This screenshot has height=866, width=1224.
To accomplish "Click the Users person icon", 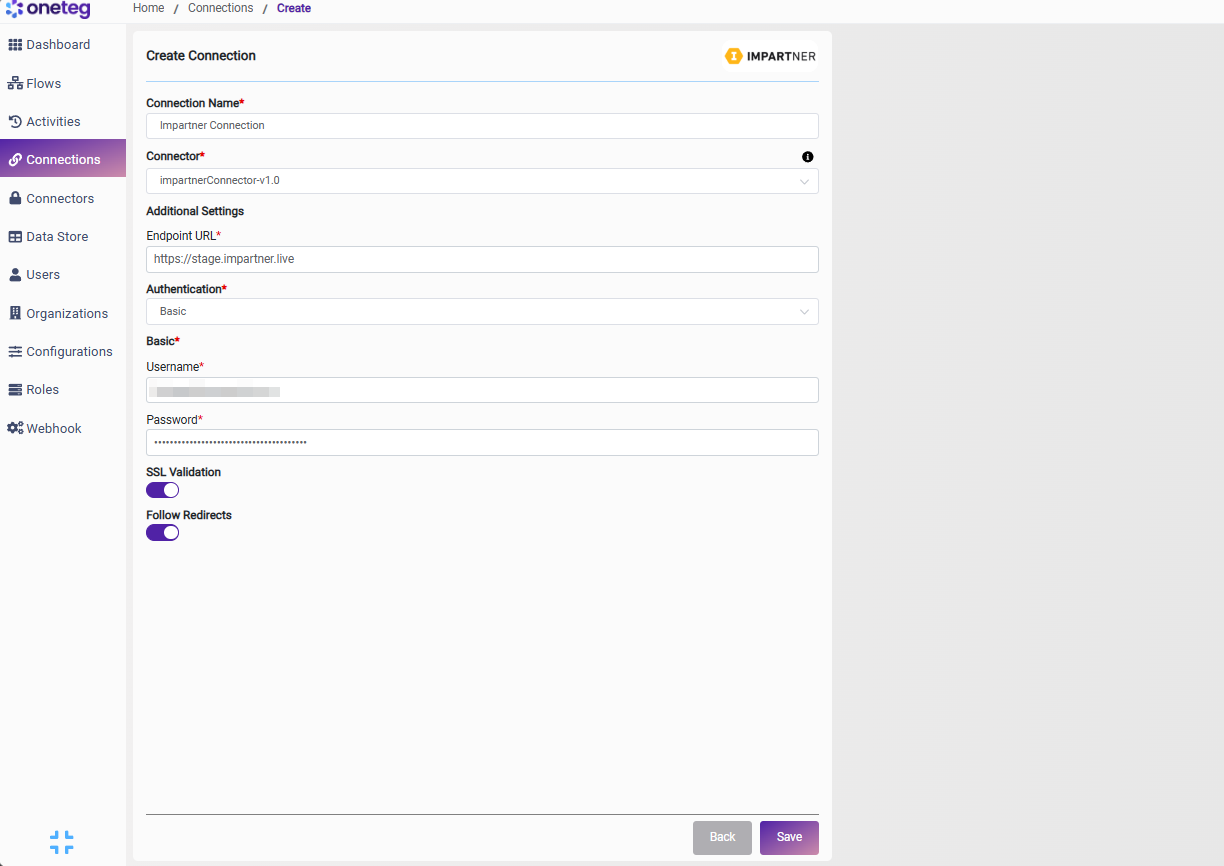I will click(x=15, y=275).
